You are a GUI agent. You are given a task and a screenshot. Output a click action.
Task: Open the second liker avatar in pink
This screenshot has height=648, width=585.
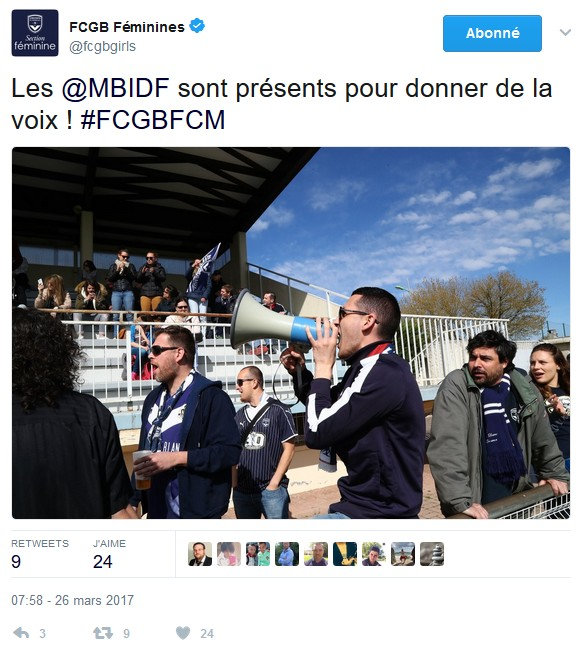click(x=229, y=554)
